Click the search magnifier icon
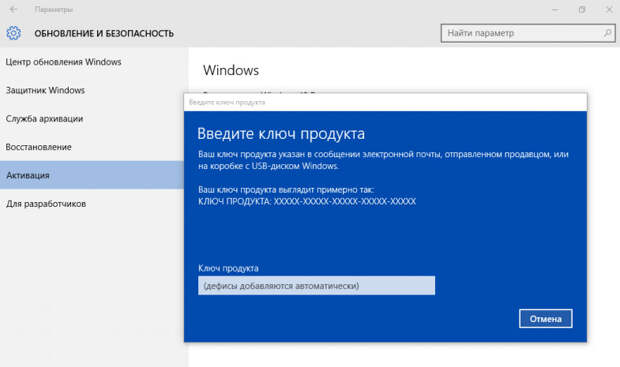The height and width of the screenshot is (367, 620). click(607, 33)
